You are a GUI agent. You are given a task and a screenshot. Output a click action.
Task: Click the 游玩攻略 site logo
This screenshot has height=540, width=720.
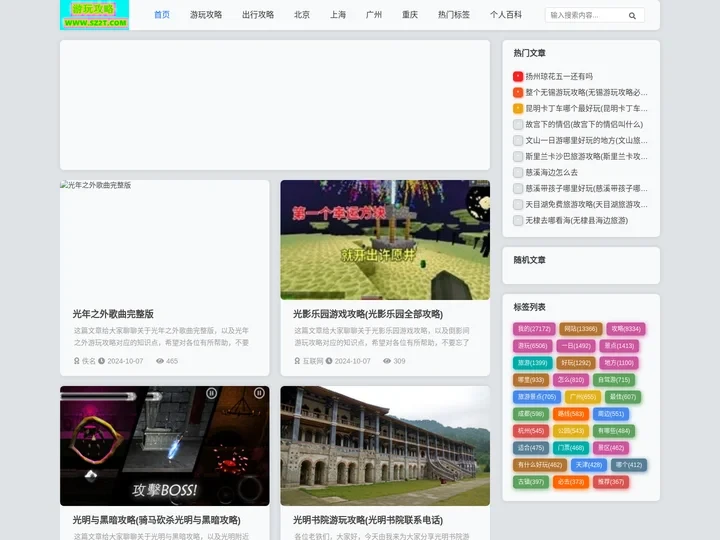tap(95, 15)
